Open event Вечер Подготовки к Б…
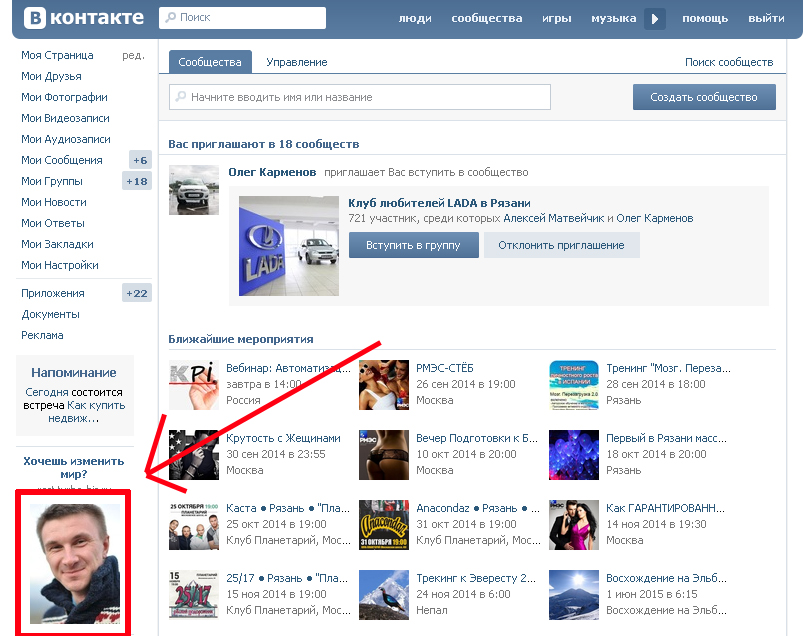Image resolution: width=810 pixels, height=636 pixels. pyautogui.click(x=477, y=438)
